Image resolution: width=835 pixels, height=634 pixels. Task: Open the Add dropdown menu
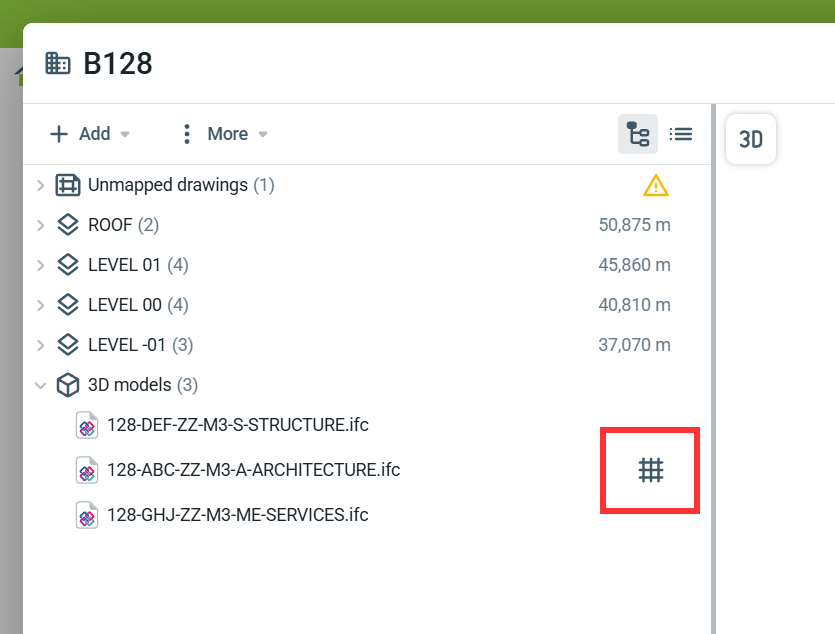90,134
